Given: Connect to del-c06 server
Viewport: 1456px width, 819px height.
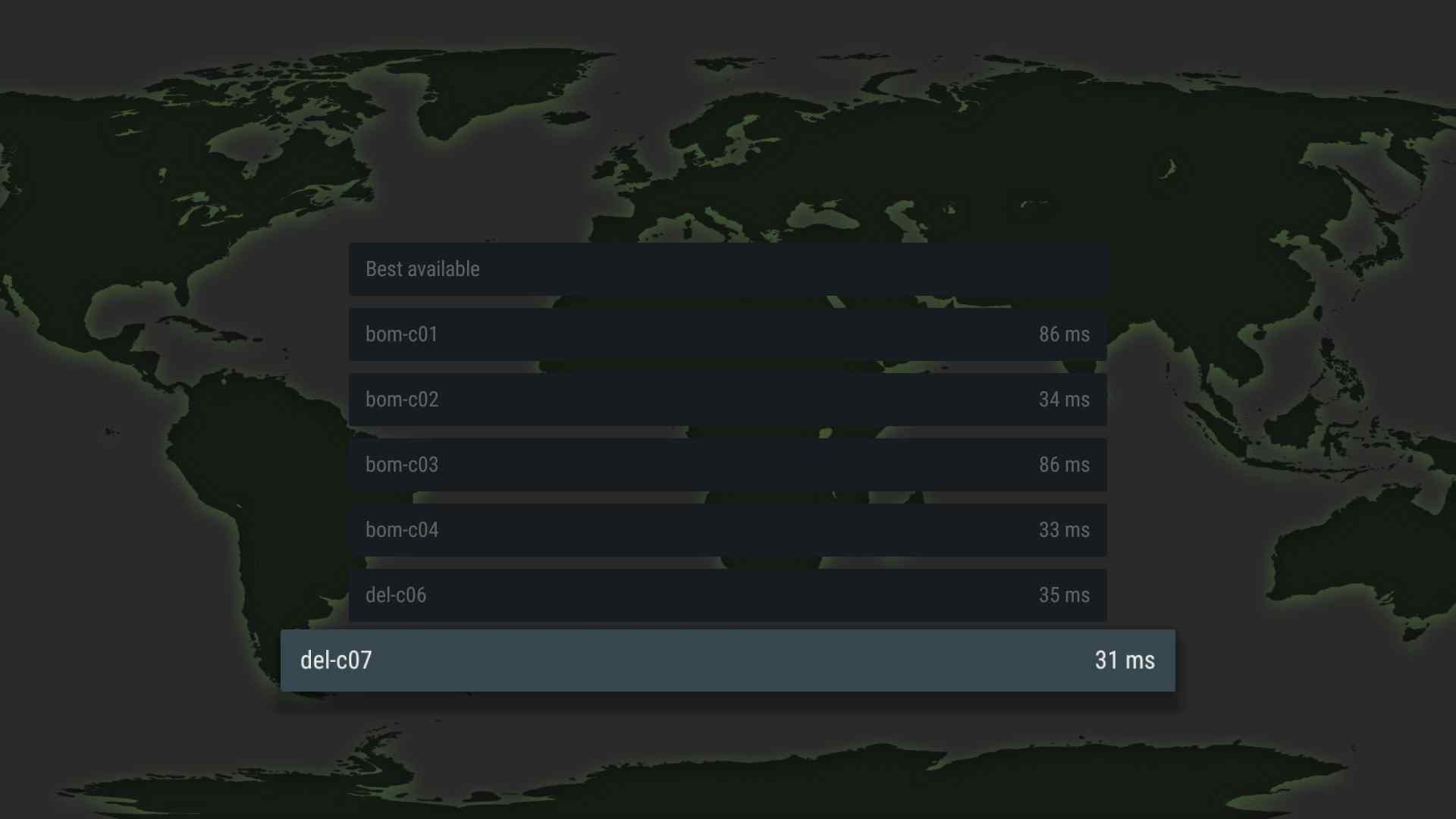Looking at the screenshot, I should coord(728,595).
